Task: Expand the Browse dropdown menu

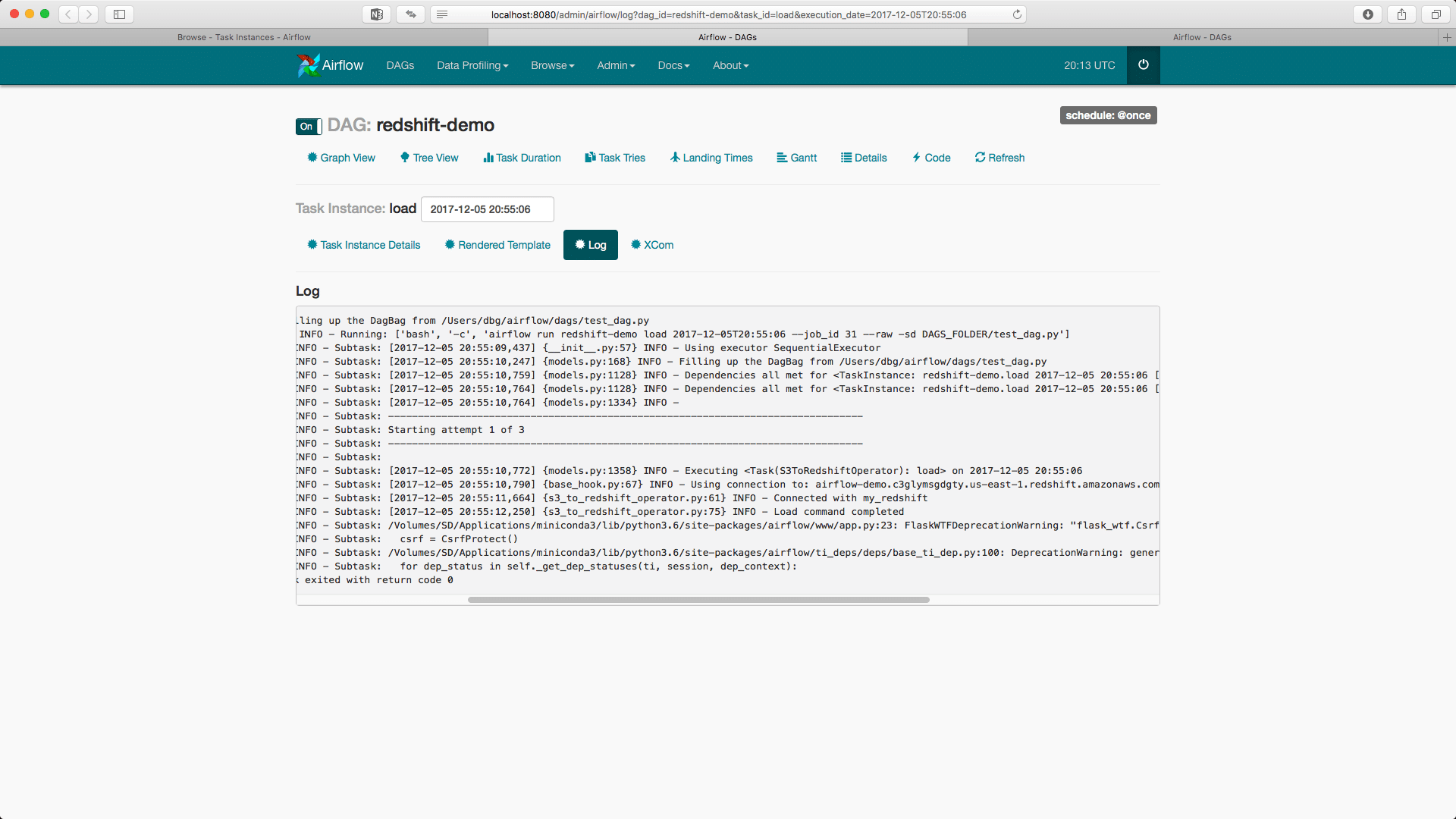Action: click(553, 65)
